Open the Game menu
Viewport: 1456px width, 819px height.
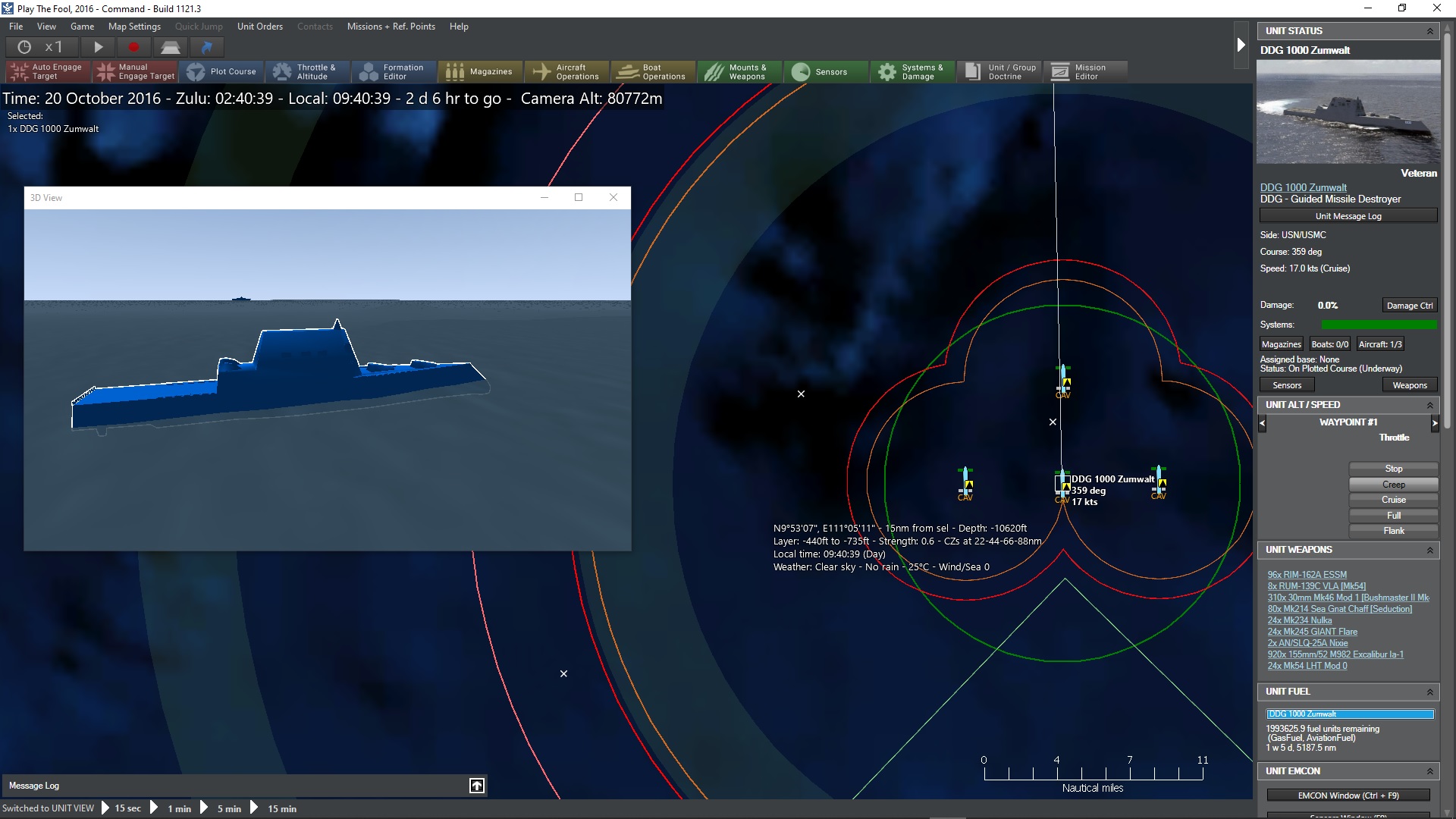[83, 27]
